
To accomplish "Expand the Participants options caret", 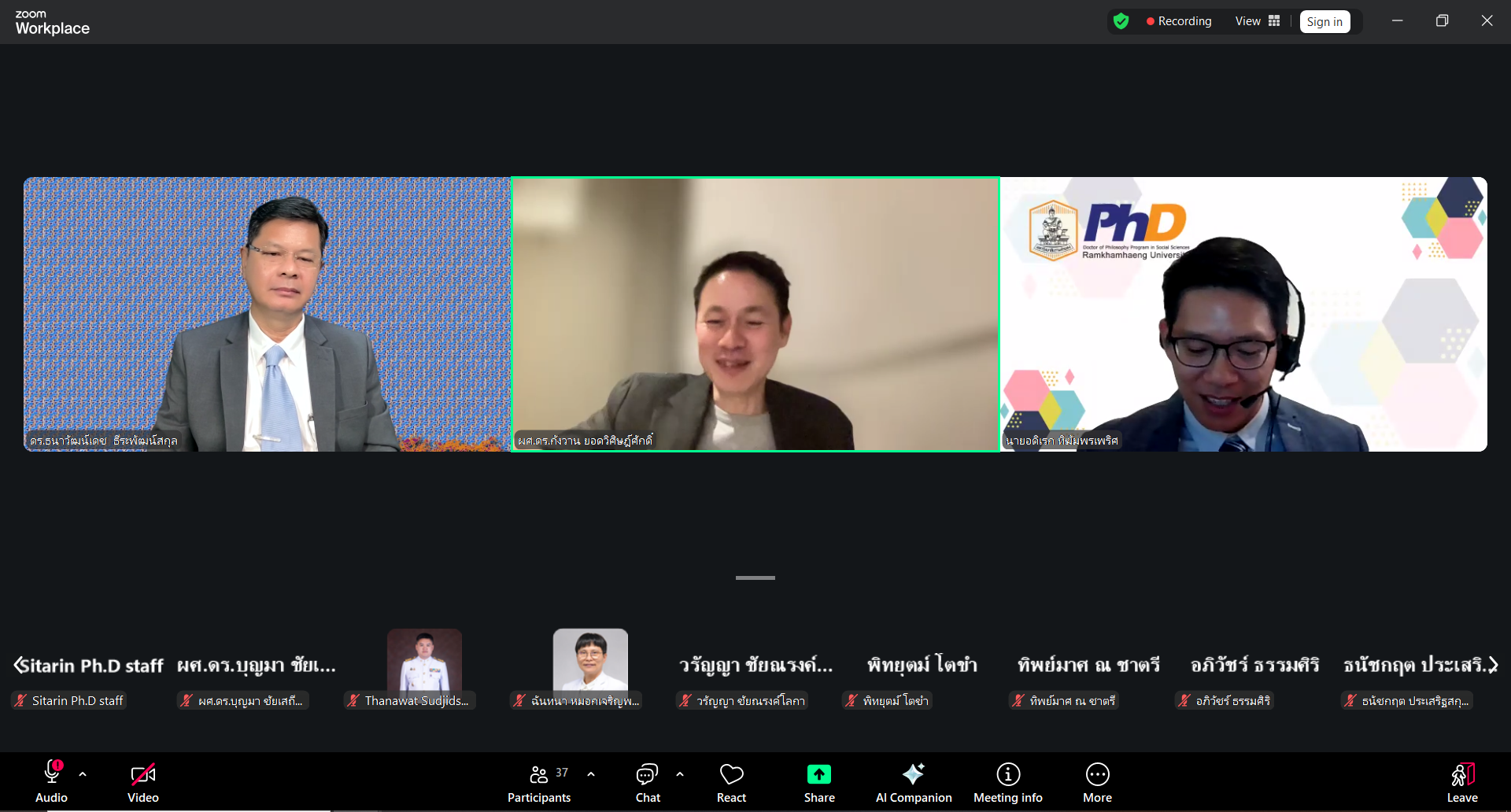I will click(591, 774).
